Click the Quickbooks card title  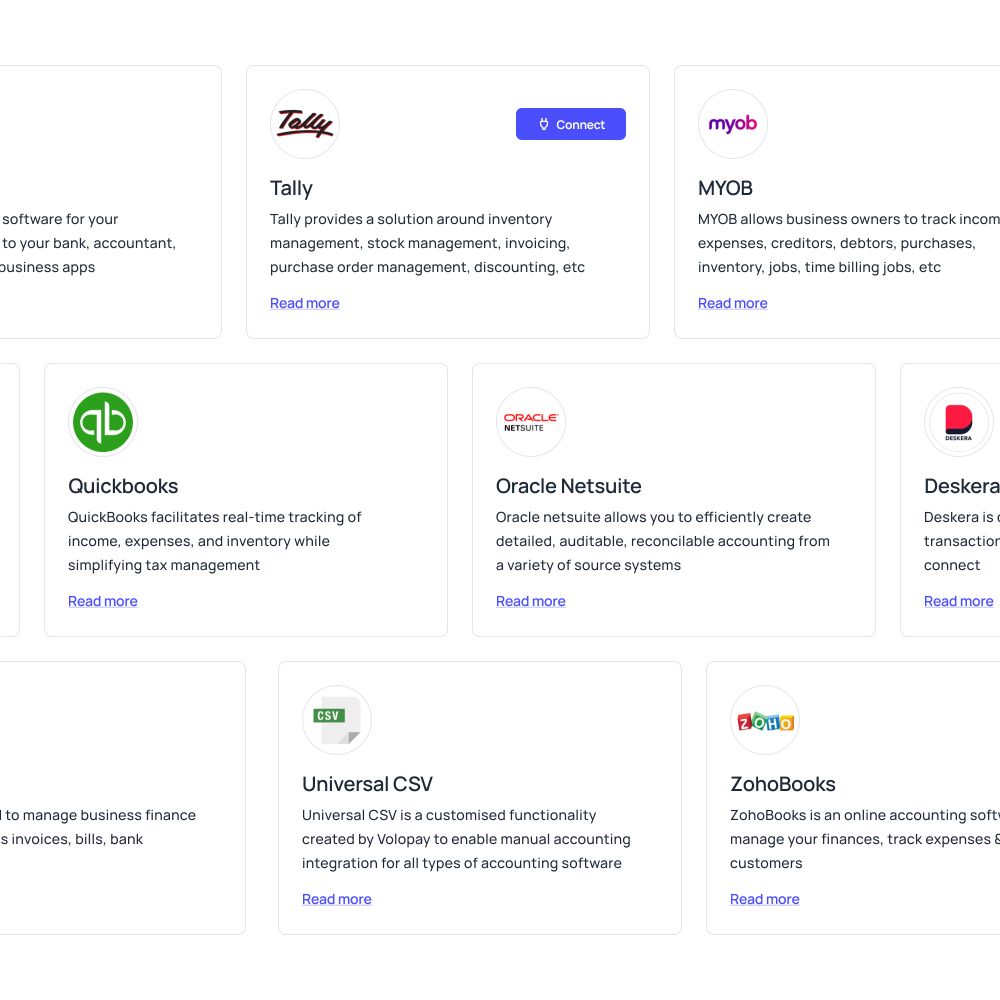[x=123, y=486]
